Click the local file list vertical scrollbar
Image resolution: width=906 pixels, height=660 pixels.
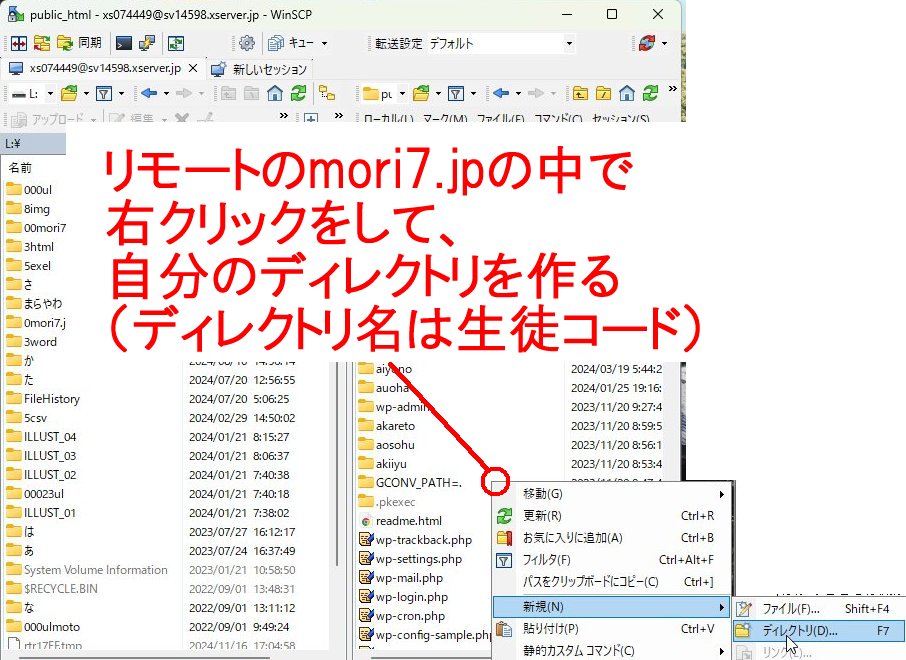(x=337, y=462)
